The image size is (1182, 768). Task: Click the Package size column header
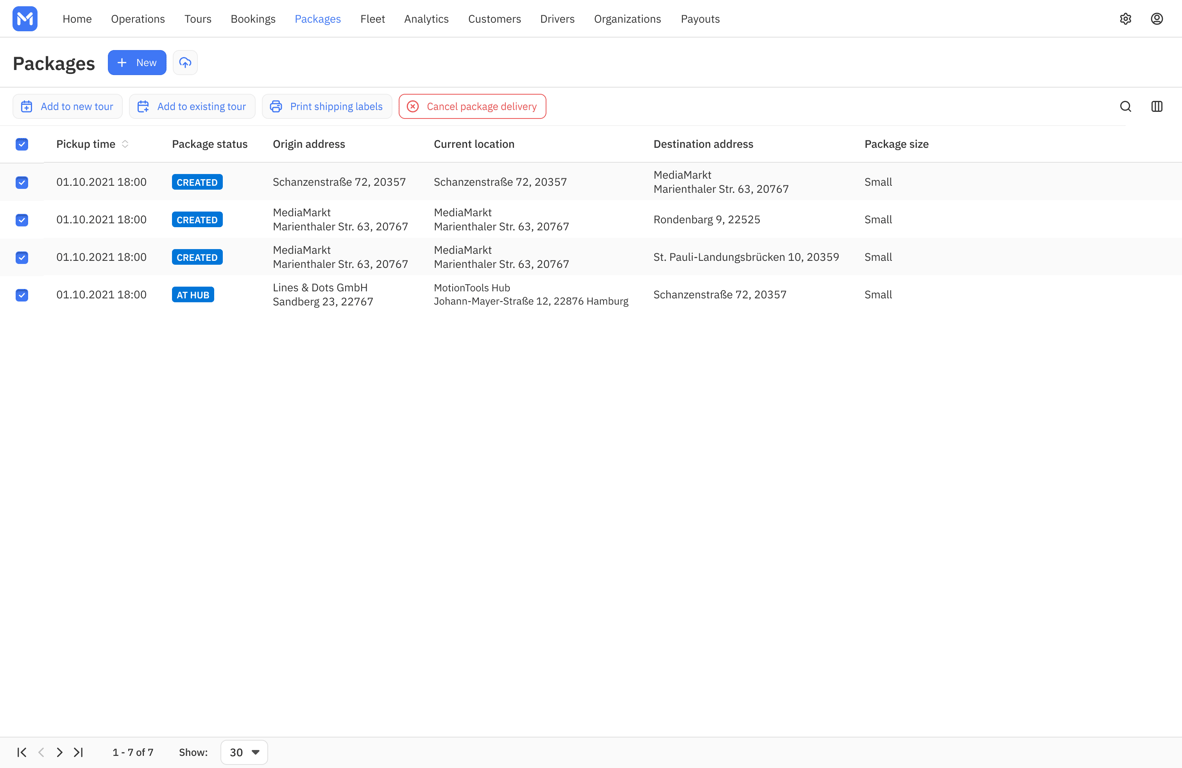[x=896, y=144]
